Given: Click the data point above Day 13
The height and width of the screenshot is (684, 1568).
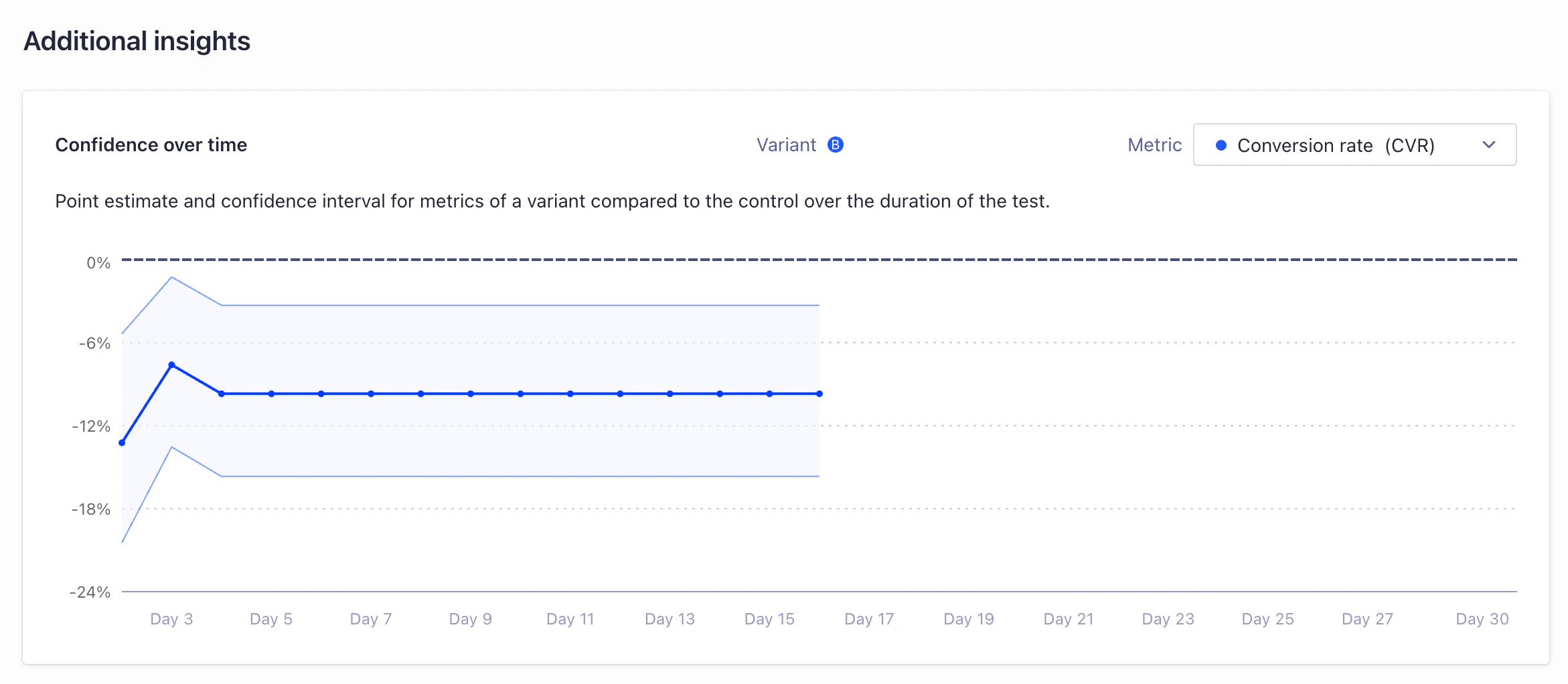Looking at the screenshot, I should [x=670, y=394].
